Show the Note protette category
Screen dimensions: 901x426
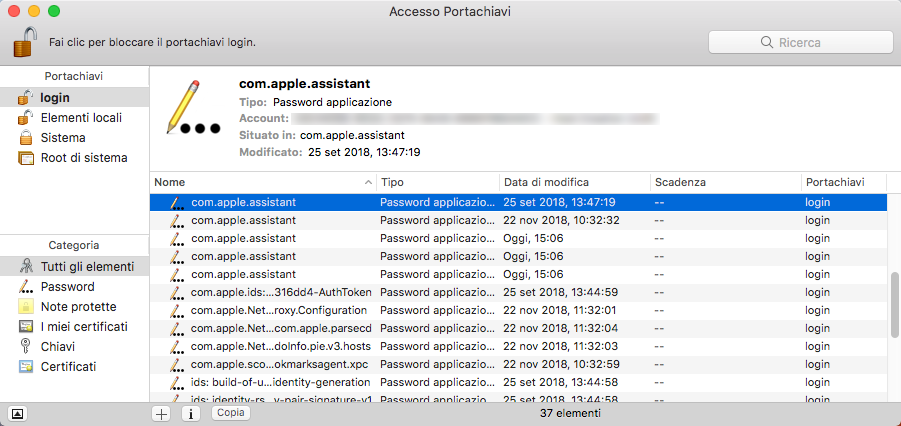[x=78, y=307]
